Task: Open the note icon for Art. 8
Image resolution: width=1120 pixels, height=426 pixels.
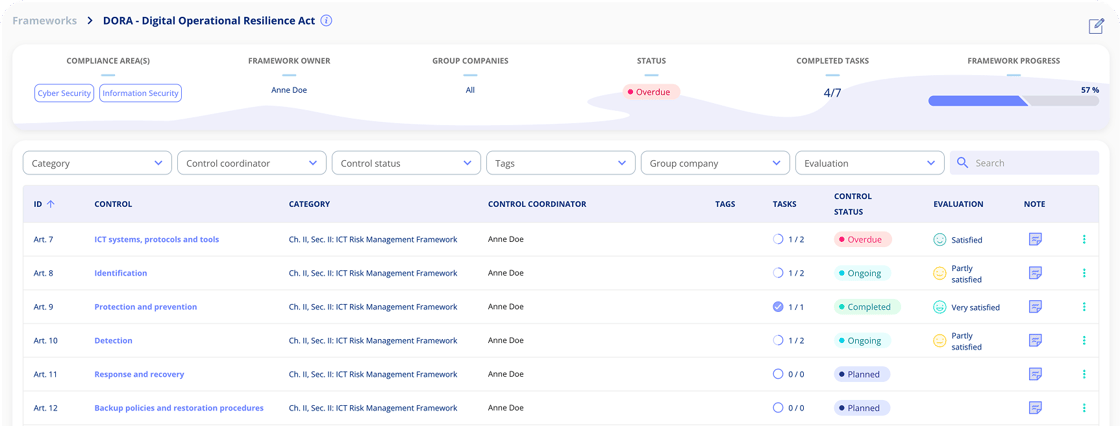Action: (1034, 273)
